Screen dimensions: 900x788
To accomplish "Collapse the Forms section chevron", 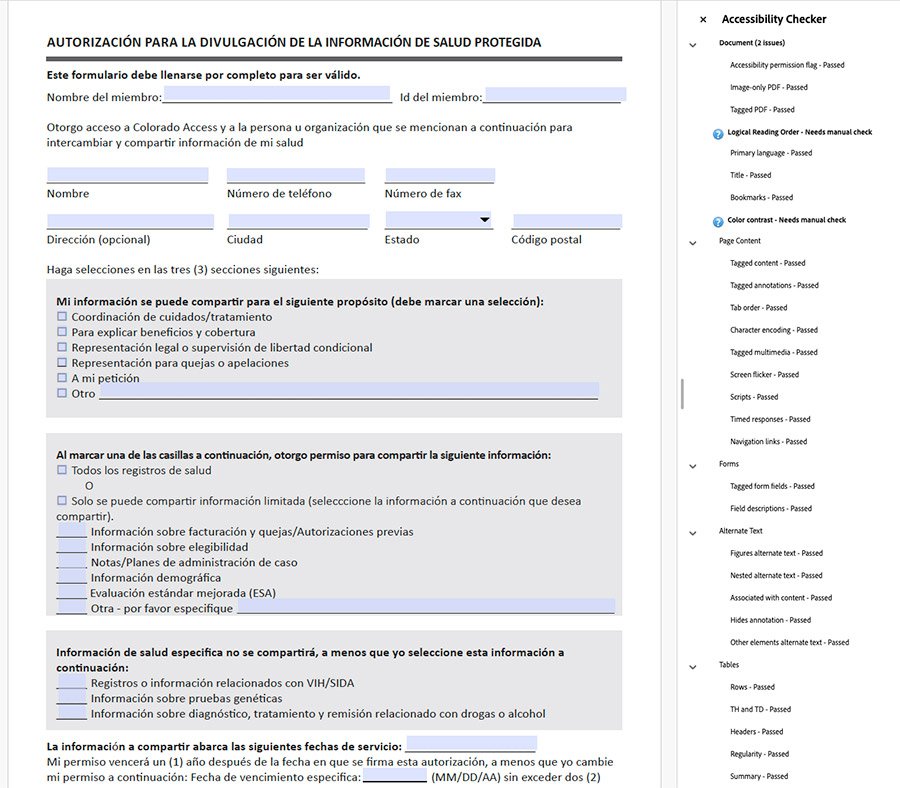I will (x=691, y=465).
